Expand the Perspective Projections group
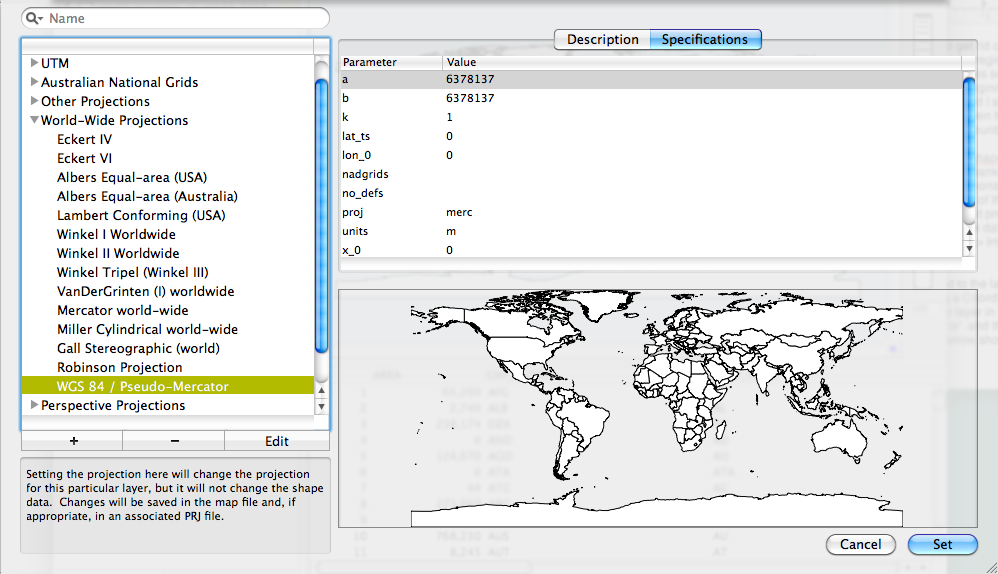 point(35,405)
